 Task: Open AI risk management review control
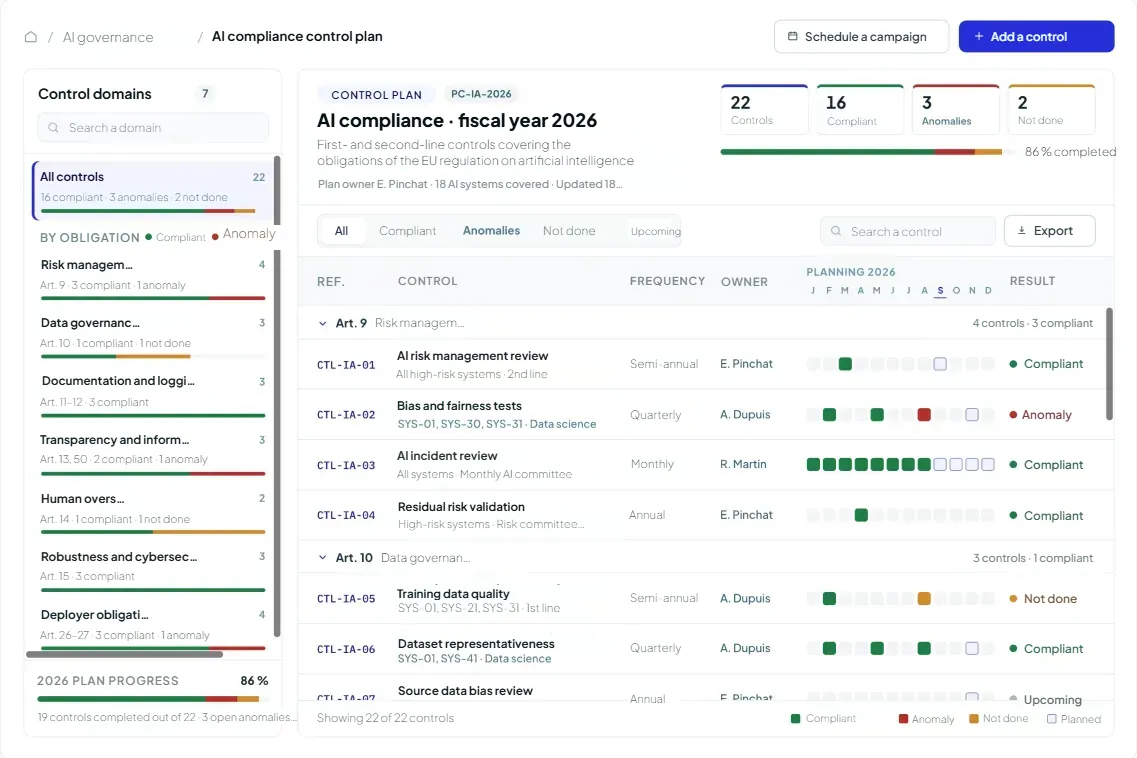pos(472,356)
